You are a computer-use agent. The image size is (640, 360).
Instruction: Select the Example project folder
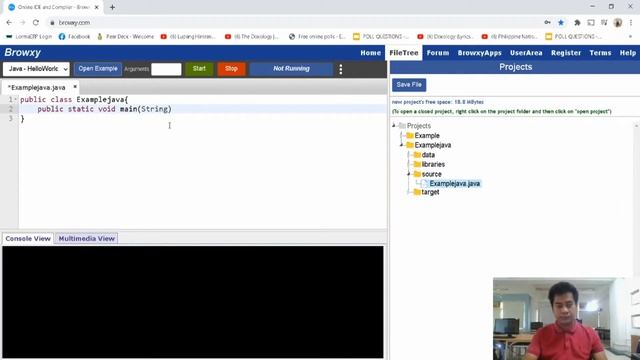point(427,136)
